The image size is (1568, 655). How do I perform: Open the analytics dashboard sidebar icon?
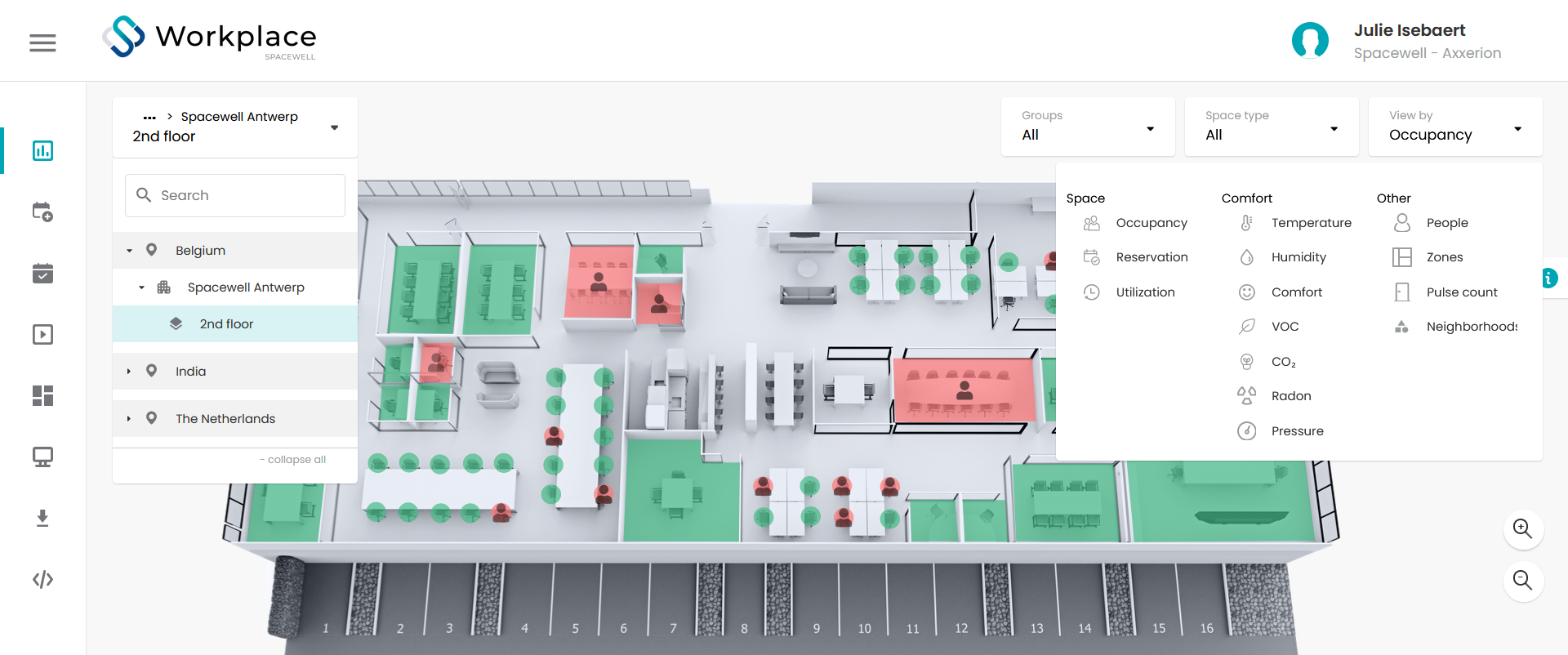click(x=42, y=150)
